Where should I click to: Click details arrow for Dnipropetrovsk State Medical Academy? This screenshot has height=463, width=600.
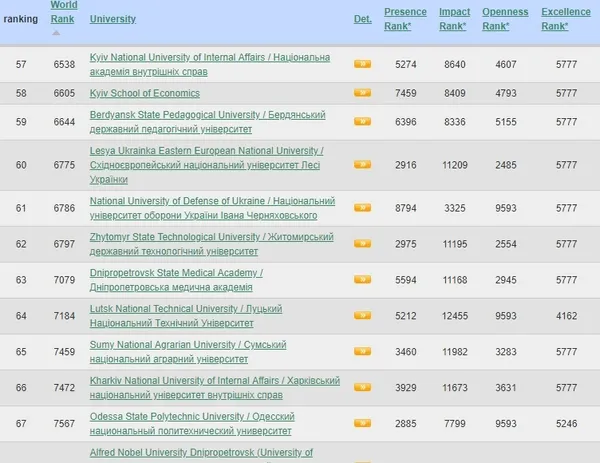click(362, 280)
